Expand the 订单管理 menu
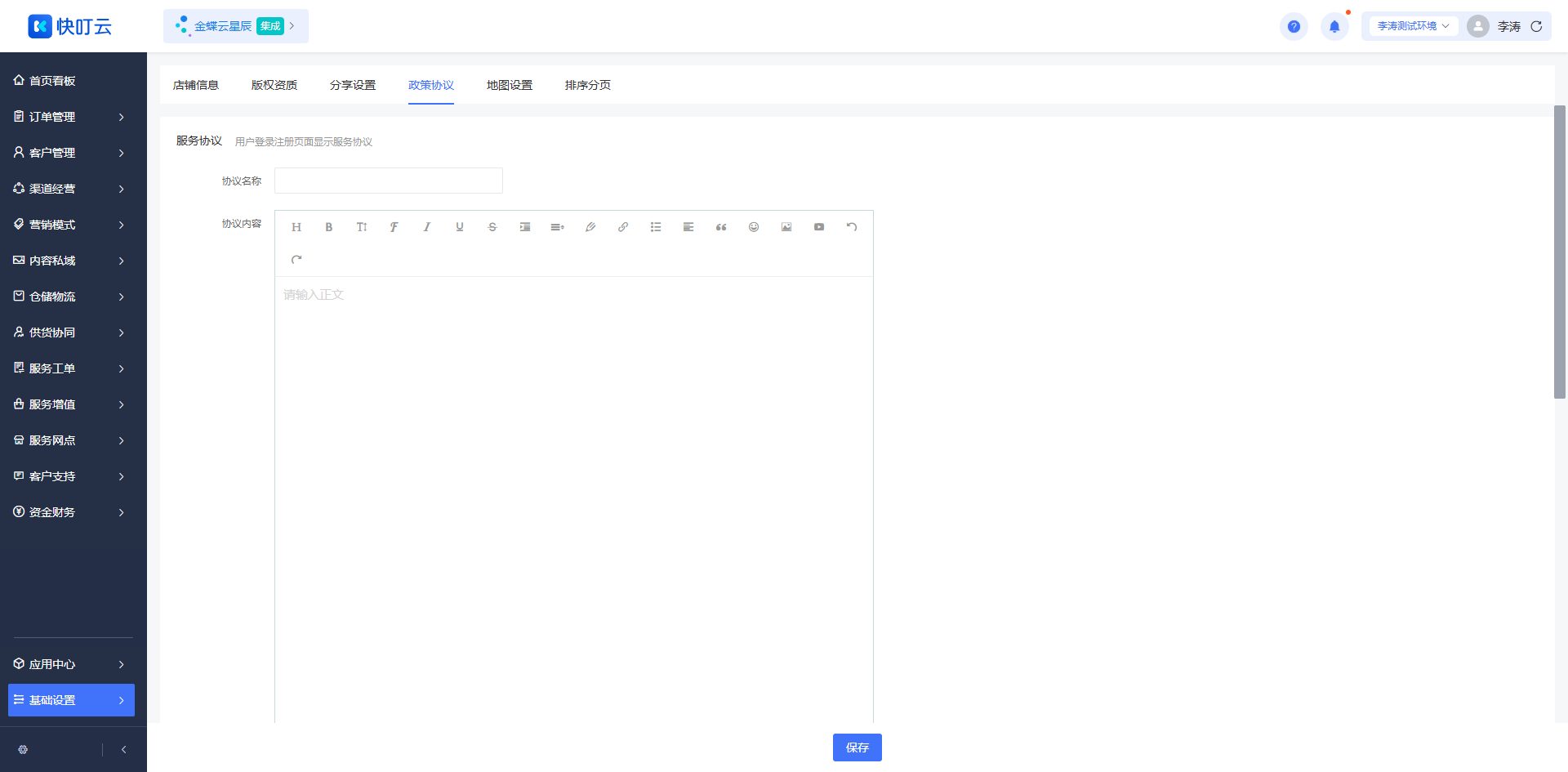1568x772 pixels. (x=71, y=117)
